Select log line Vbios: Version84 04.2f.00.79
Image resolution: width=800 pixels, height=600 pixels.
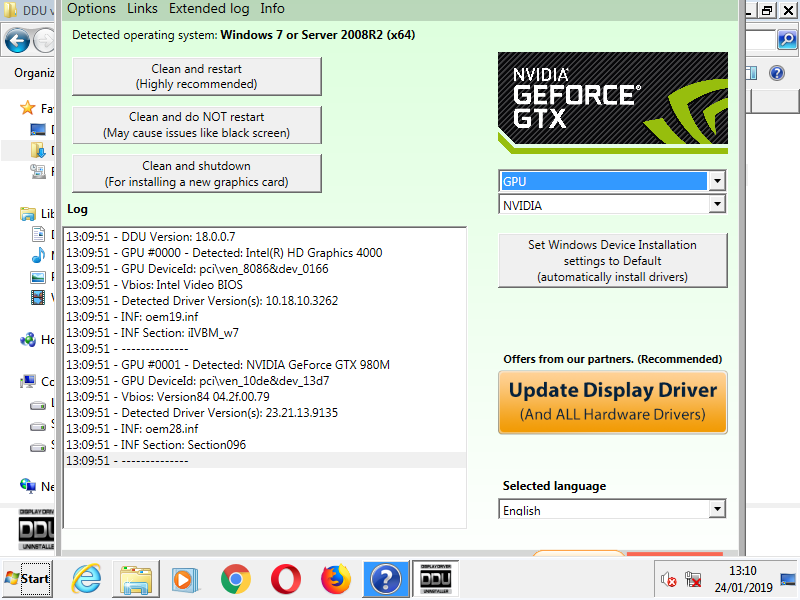pos(265,396)
